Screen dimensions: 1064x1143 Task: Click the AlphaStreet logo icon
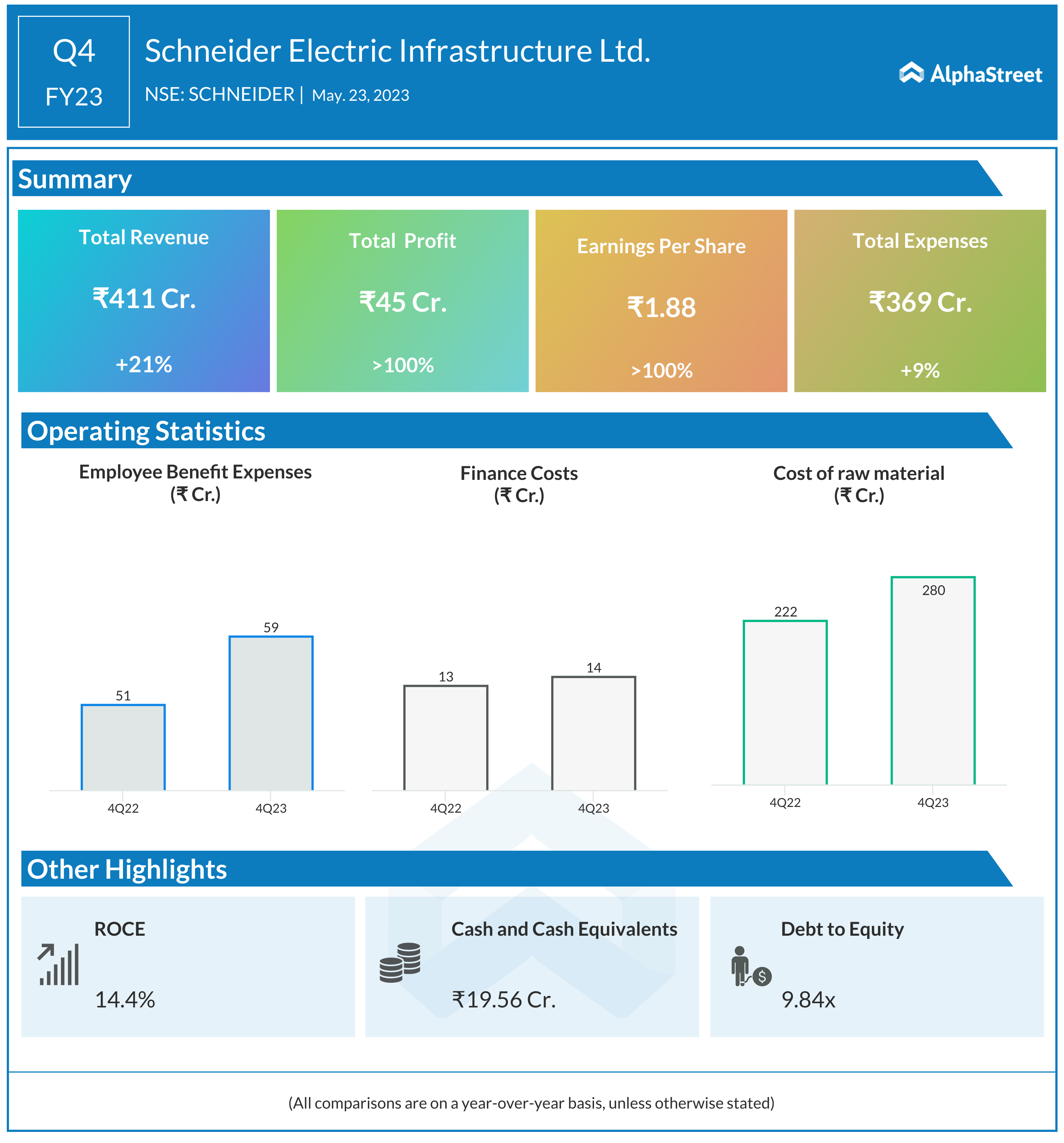tap(911, 73)
